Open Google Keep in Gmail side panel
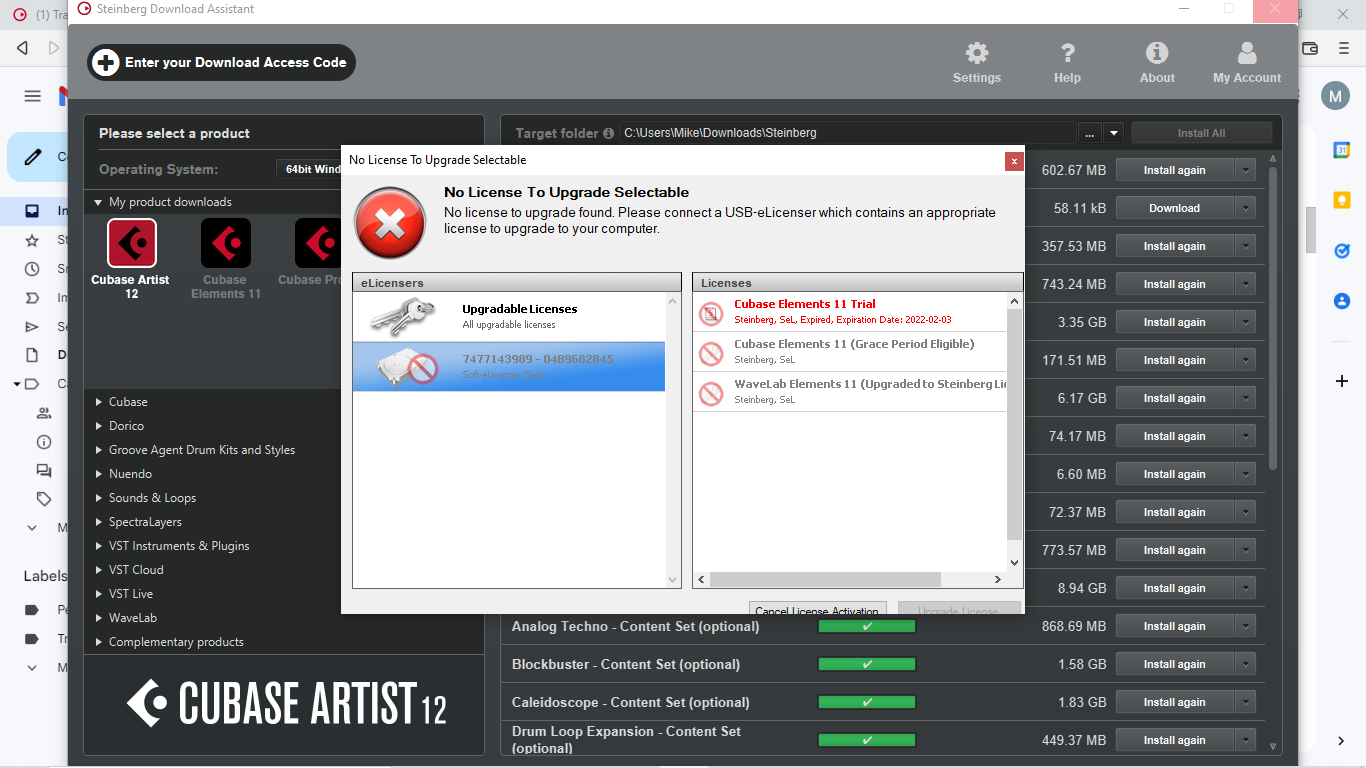This screenshot has width=1366, height=768. click(1342, 200)
